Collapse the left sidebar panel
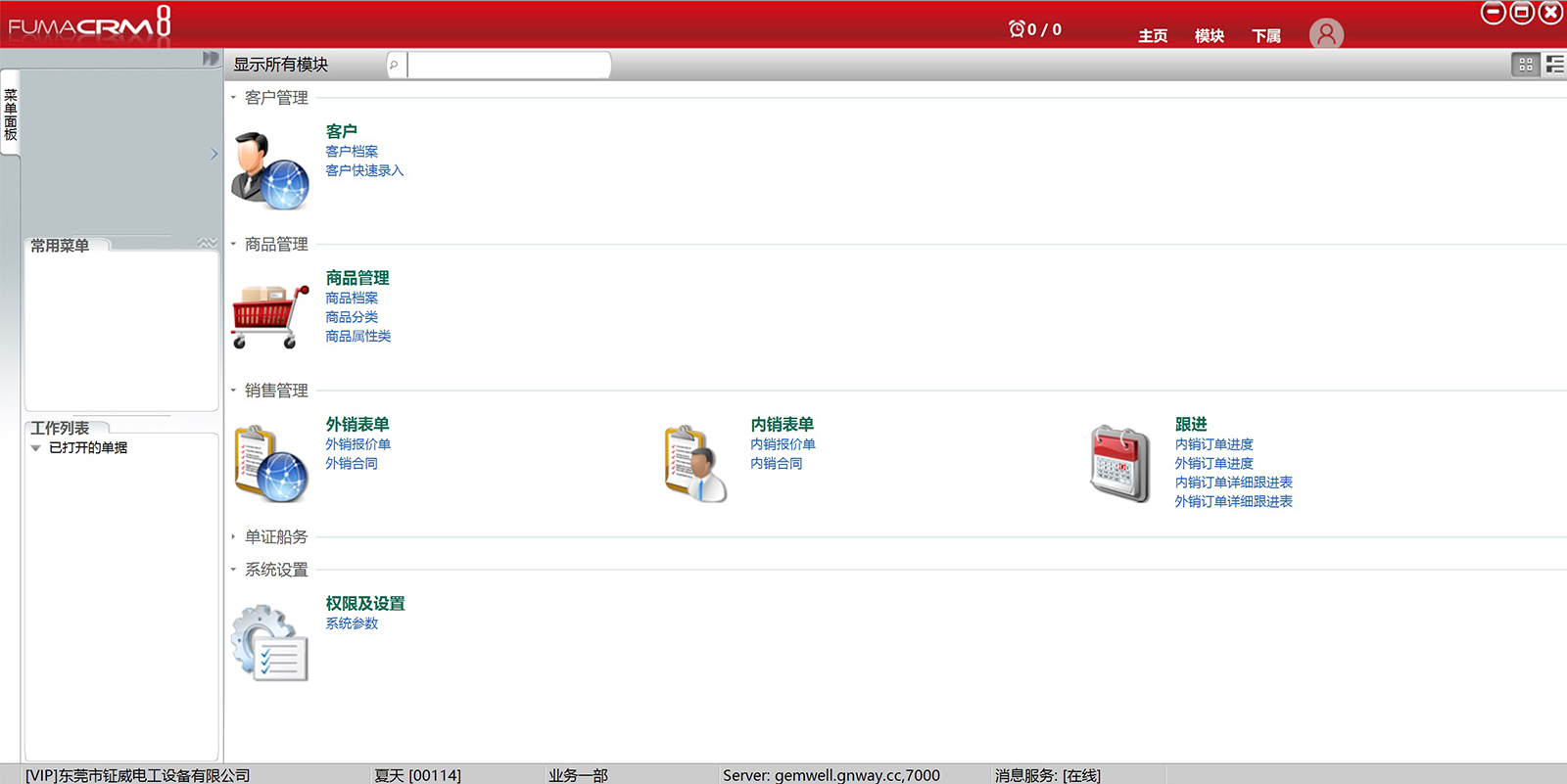 (x=210, y=59)
